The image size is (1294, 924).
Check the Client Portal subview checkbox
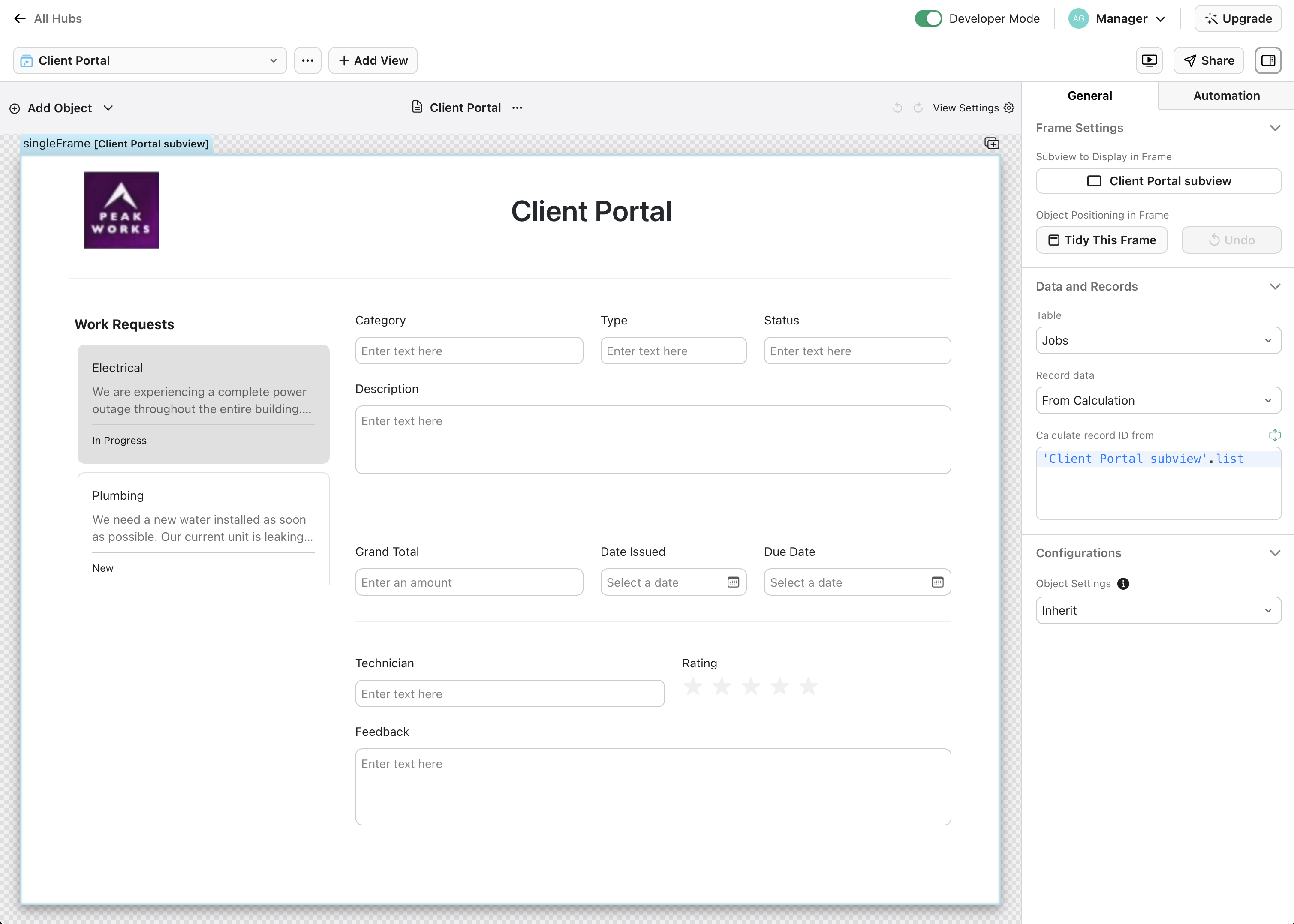(x=1094, y=181)
